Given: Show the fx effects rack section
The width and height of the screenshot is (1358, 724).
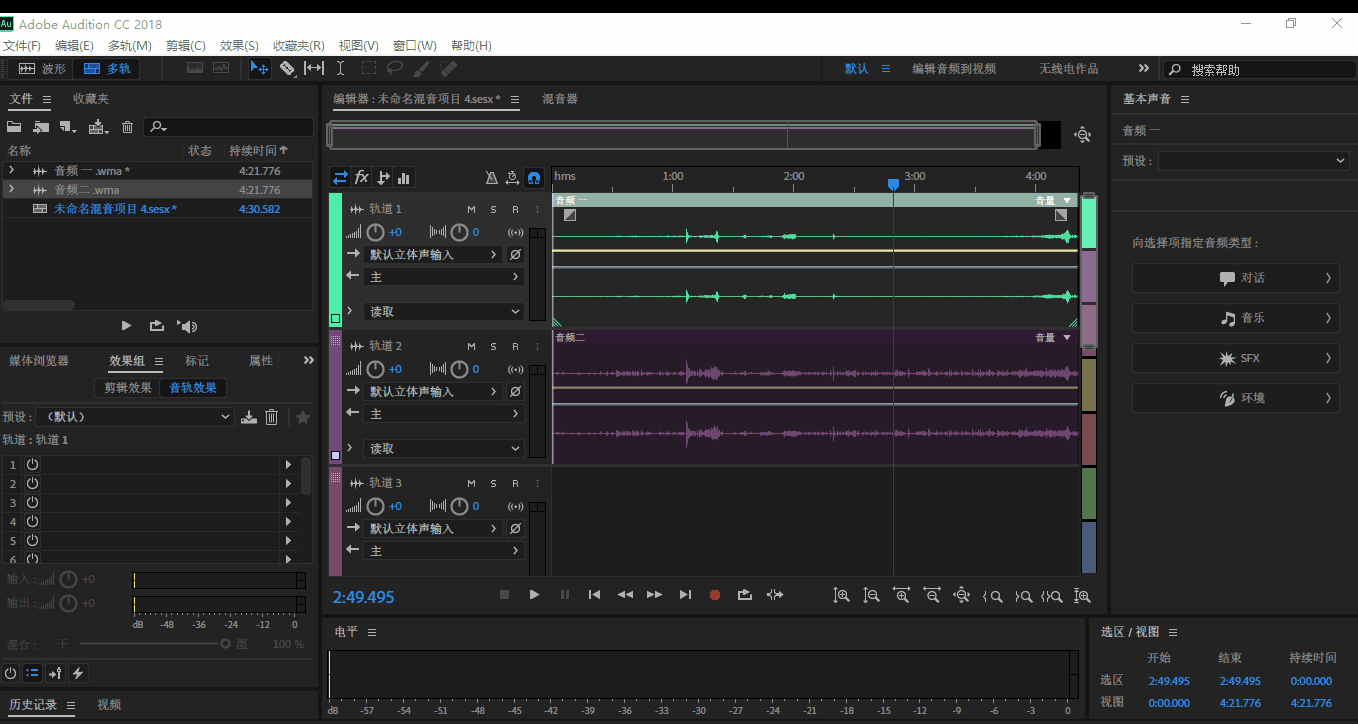Looking at the screenshot, I should pos(362,178).
